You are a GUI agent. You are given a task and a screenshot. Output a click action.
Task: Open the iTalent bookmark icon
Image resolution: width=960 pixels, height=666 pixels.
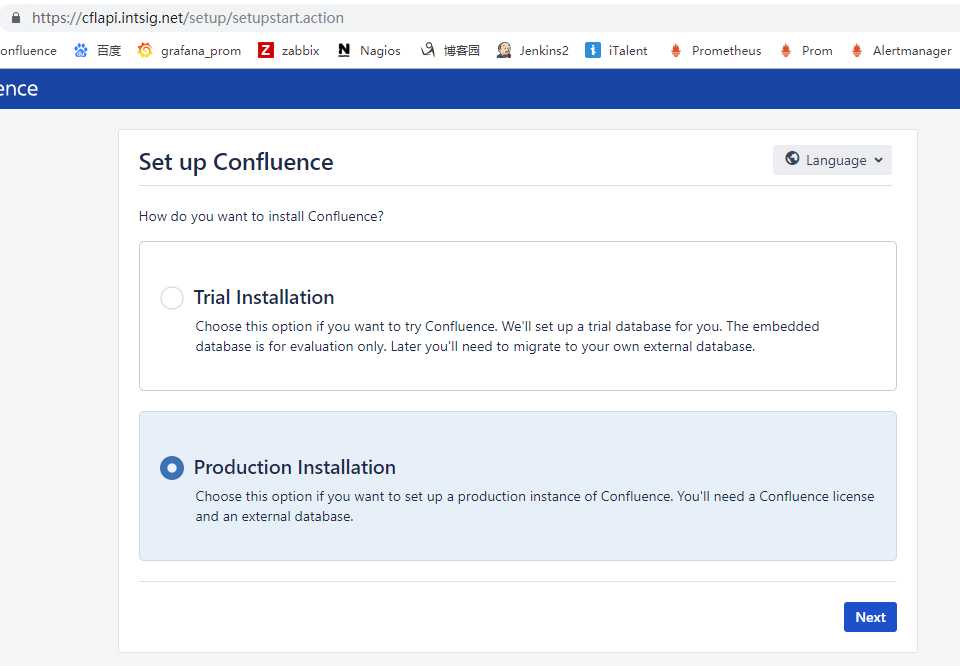click(593, 50)
